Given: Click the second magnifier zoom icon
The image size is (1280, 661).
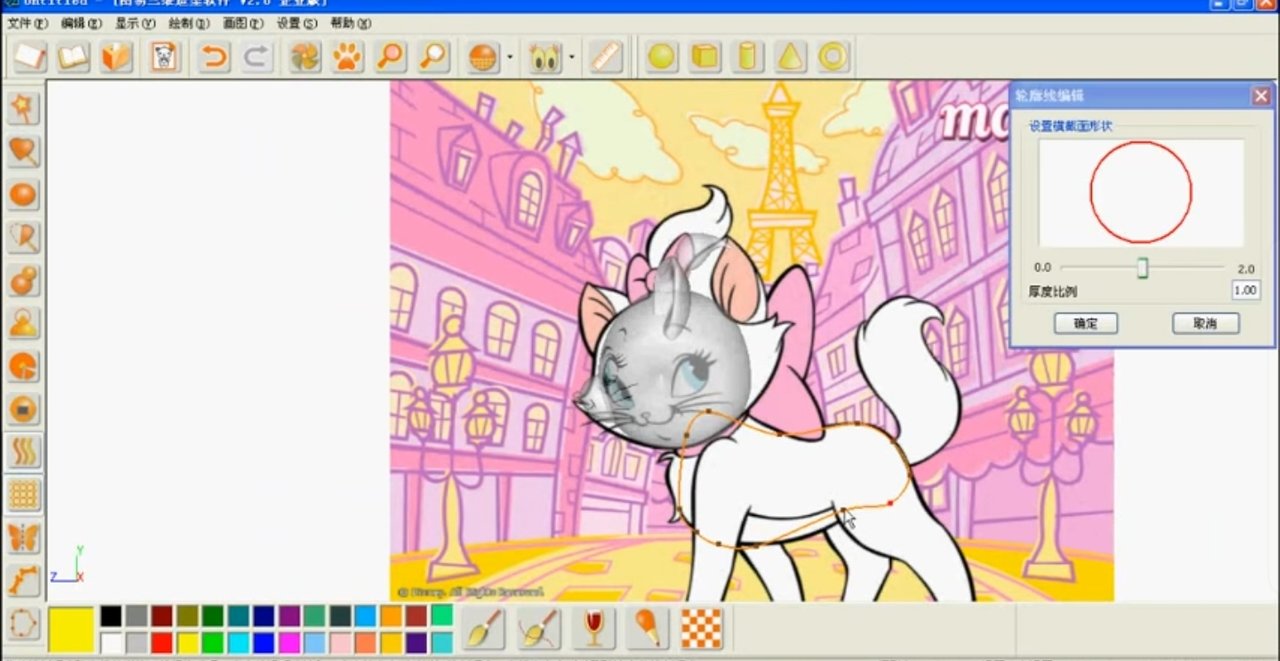Looking at the screenshot, I should [434, 57].
